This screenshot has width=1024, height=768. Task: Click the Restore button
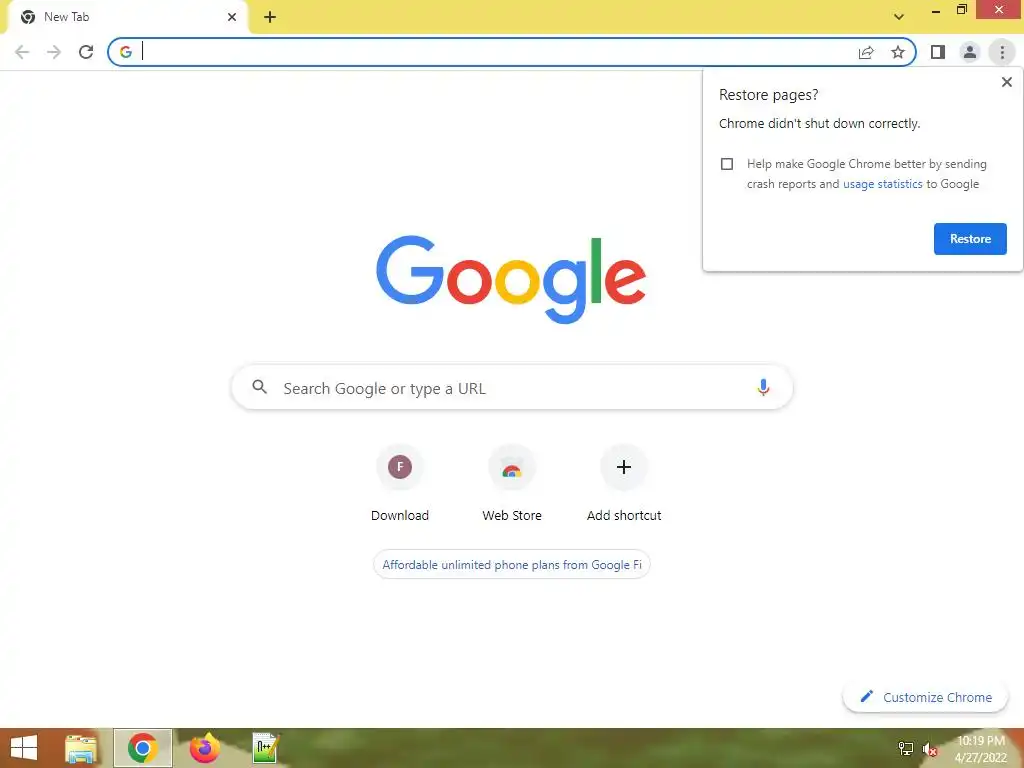[x=970, y=239]
